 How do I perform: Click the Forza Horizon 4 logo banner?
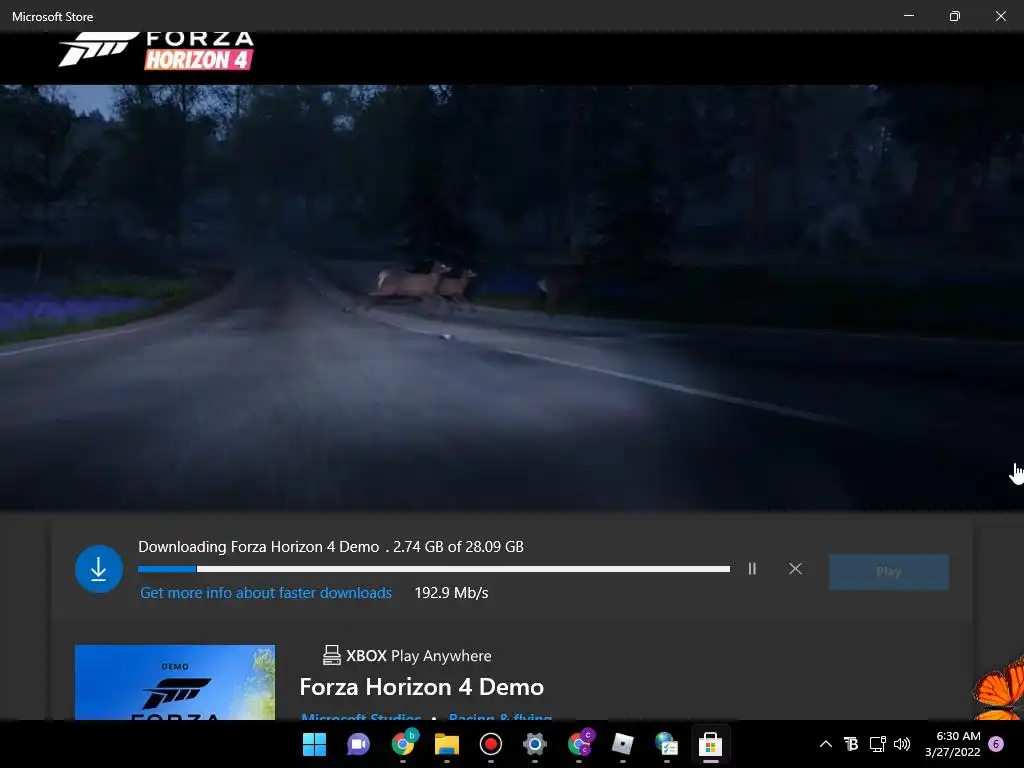(156, 50)
